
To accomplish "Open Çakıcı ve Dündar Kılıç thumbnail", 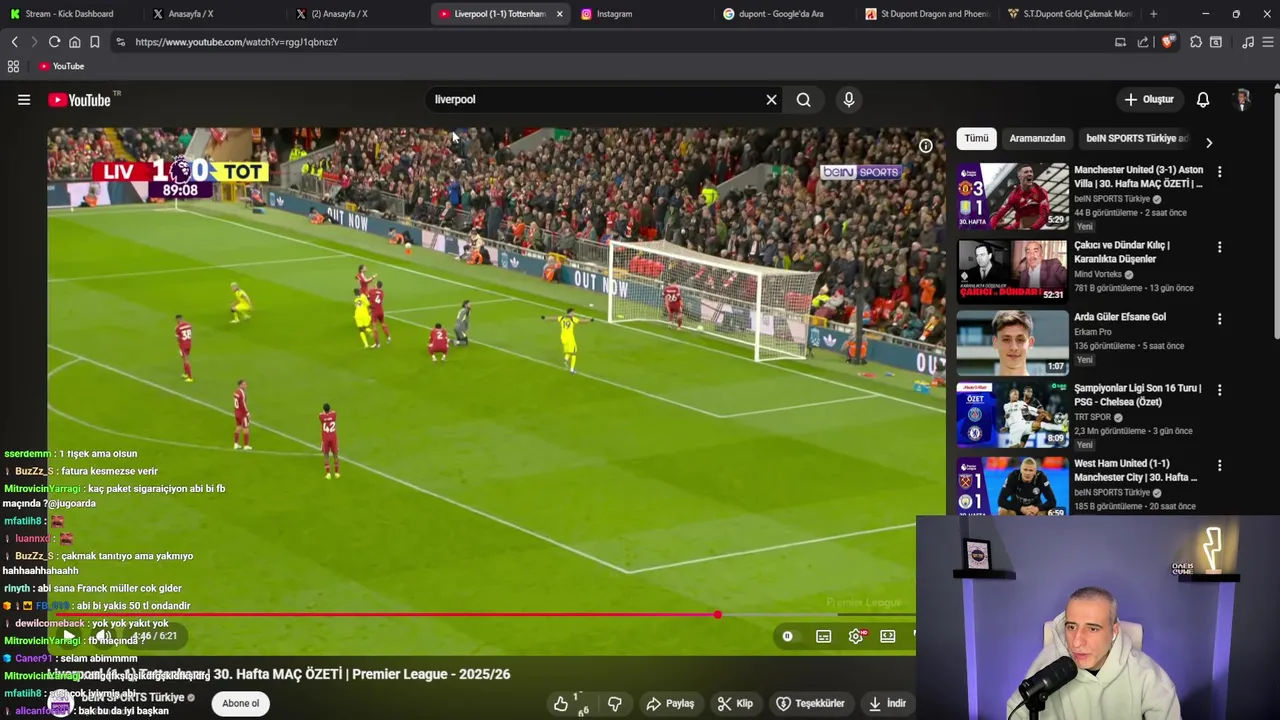I will coord(1013,271).
